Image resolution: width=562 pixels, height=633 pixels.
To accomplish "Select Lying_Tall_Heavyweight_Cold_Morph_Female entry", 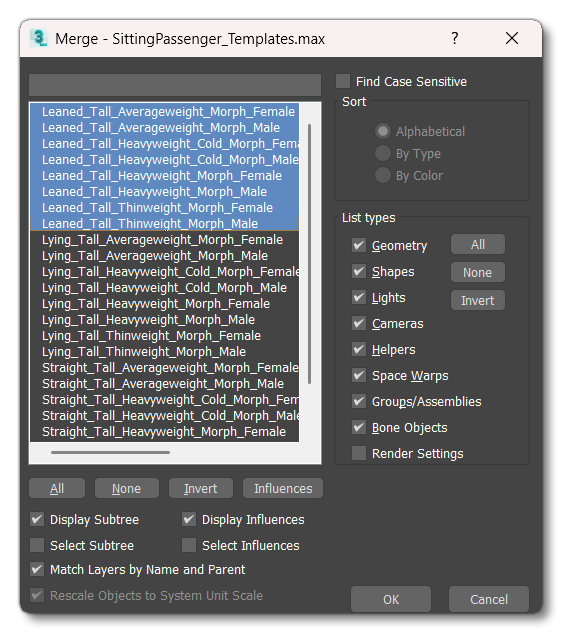I will pos(165,272).
